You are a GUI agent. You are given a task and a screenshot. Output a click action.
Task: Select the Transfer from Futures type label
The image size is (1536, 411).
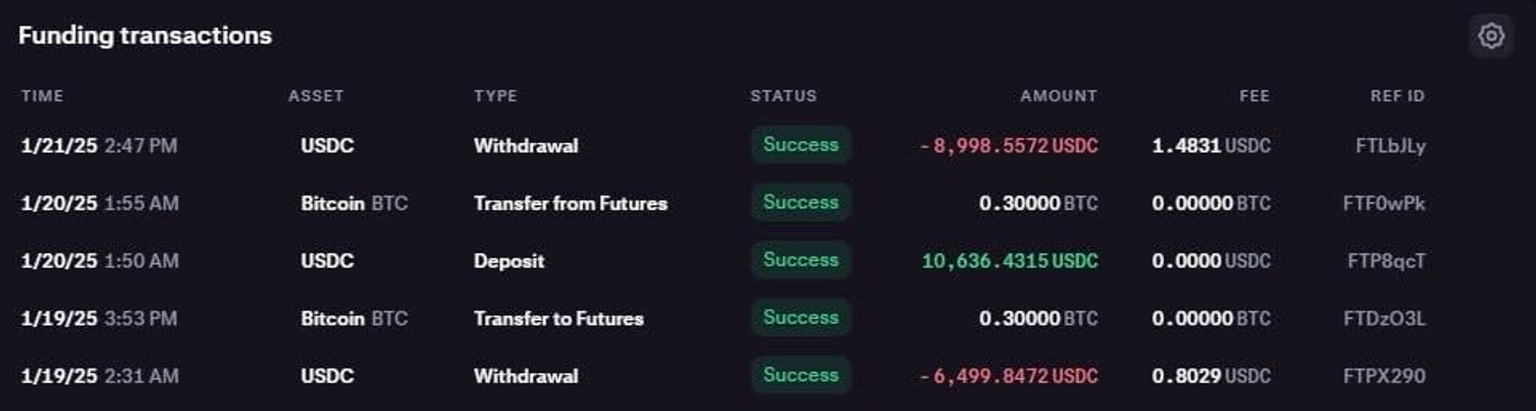pos(570,204)
